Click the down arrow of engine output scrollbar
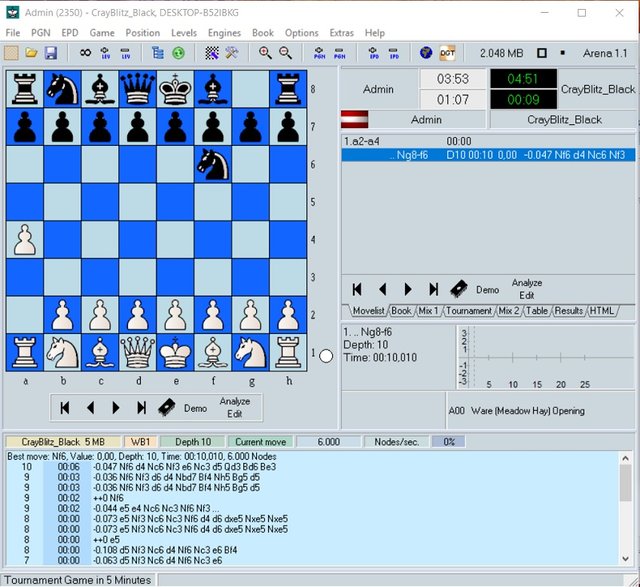The width and height of the screenshot is (640, 587). pos(625,559)
